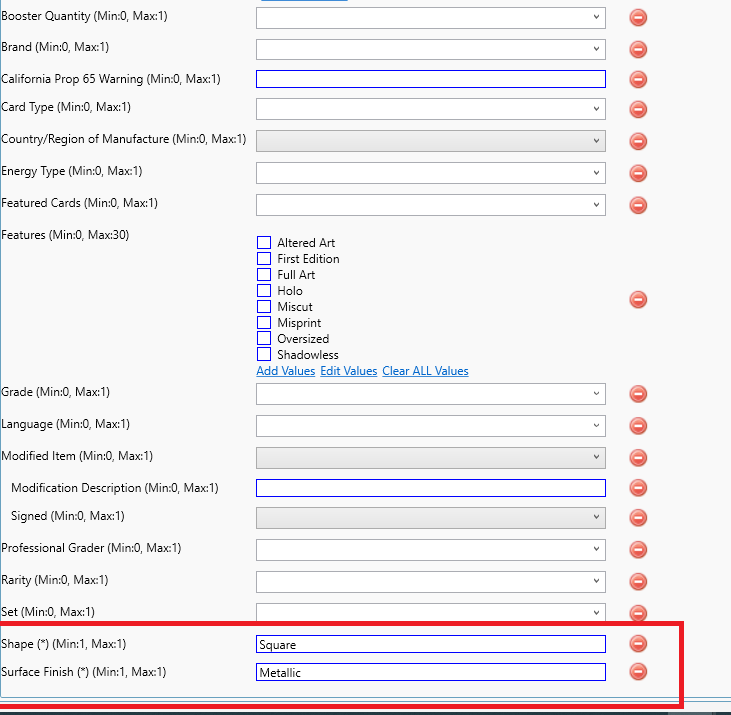This screenshot has width=731, height=715.
Task: Click the Features (Min:0, Max:30) label
Action: [x=65, y=235]
